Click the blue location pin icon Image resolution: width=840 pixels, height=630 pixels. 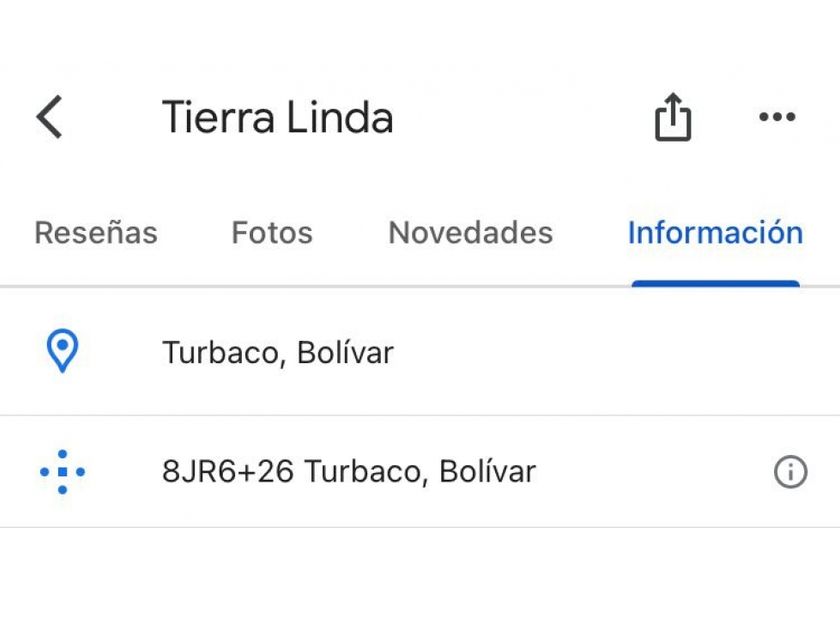point(63,352)
